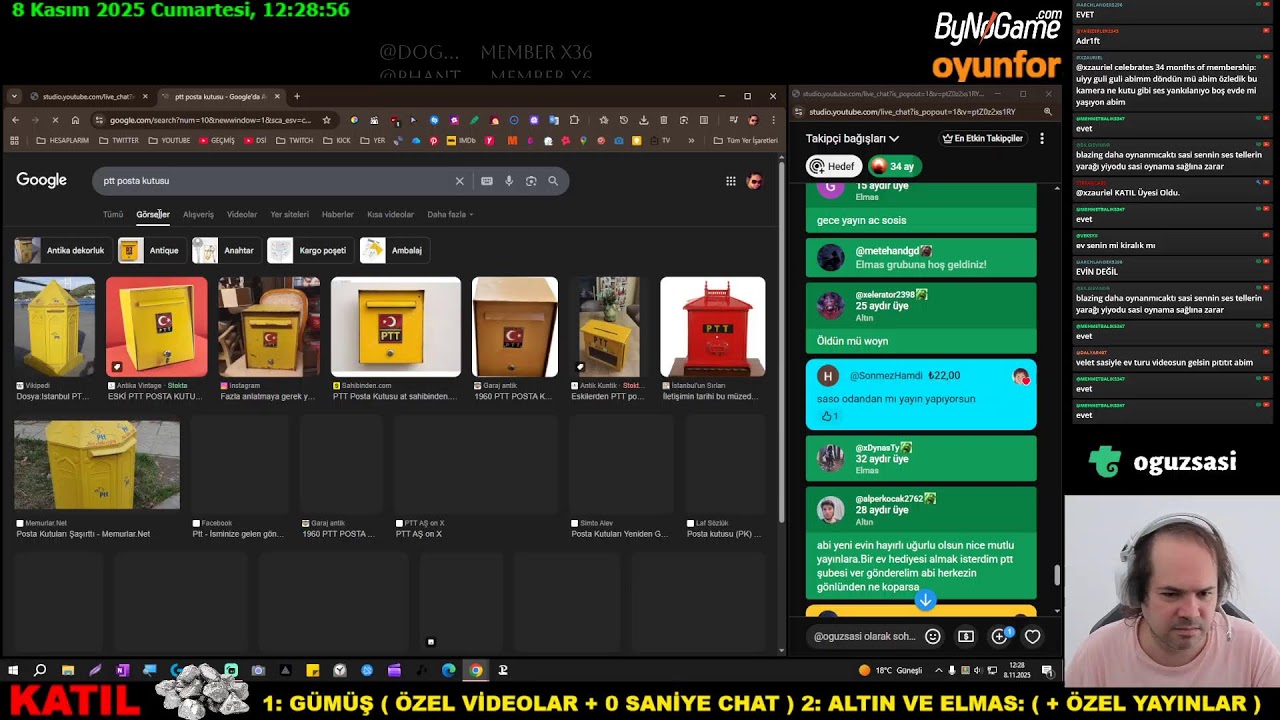The width and height of the screenshot is (1280, 720).
Task: Click En Etkin Takipçiler button
Action: coord(982,138)
